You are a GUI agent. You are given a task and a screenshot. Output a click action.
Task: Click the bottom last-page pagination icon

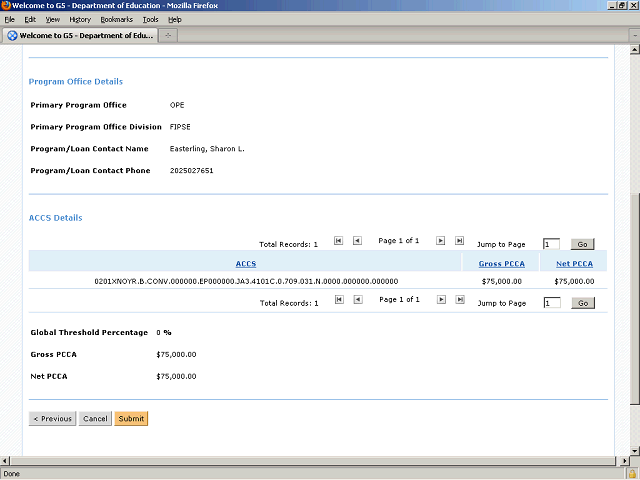pyautogui.click(x=459, y=299)
